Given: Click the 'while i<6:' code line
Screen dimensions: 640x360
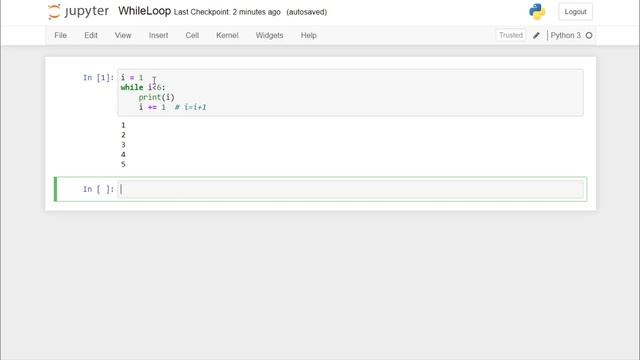Looking at the screenshot, I should 143,87.
